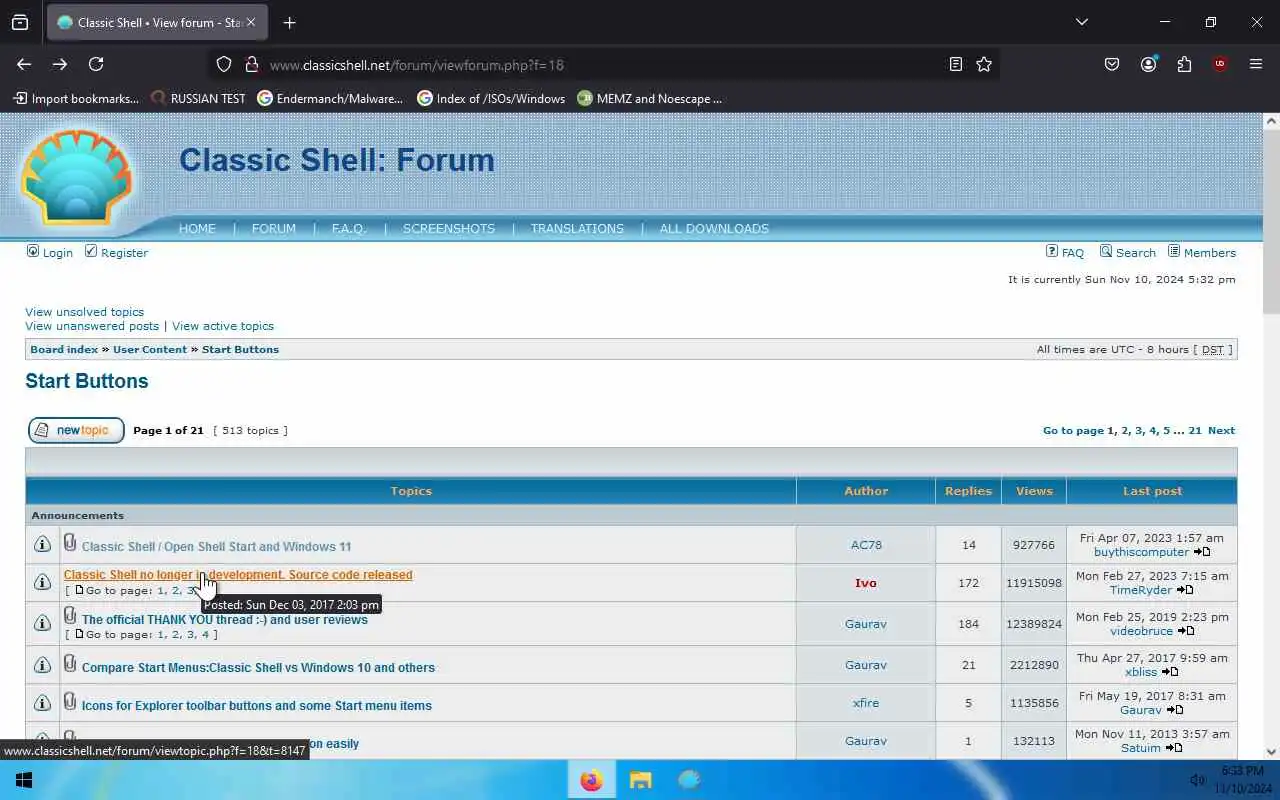Click the Login link
This screenshot has height=800, width=1280.
click(58, 253)
